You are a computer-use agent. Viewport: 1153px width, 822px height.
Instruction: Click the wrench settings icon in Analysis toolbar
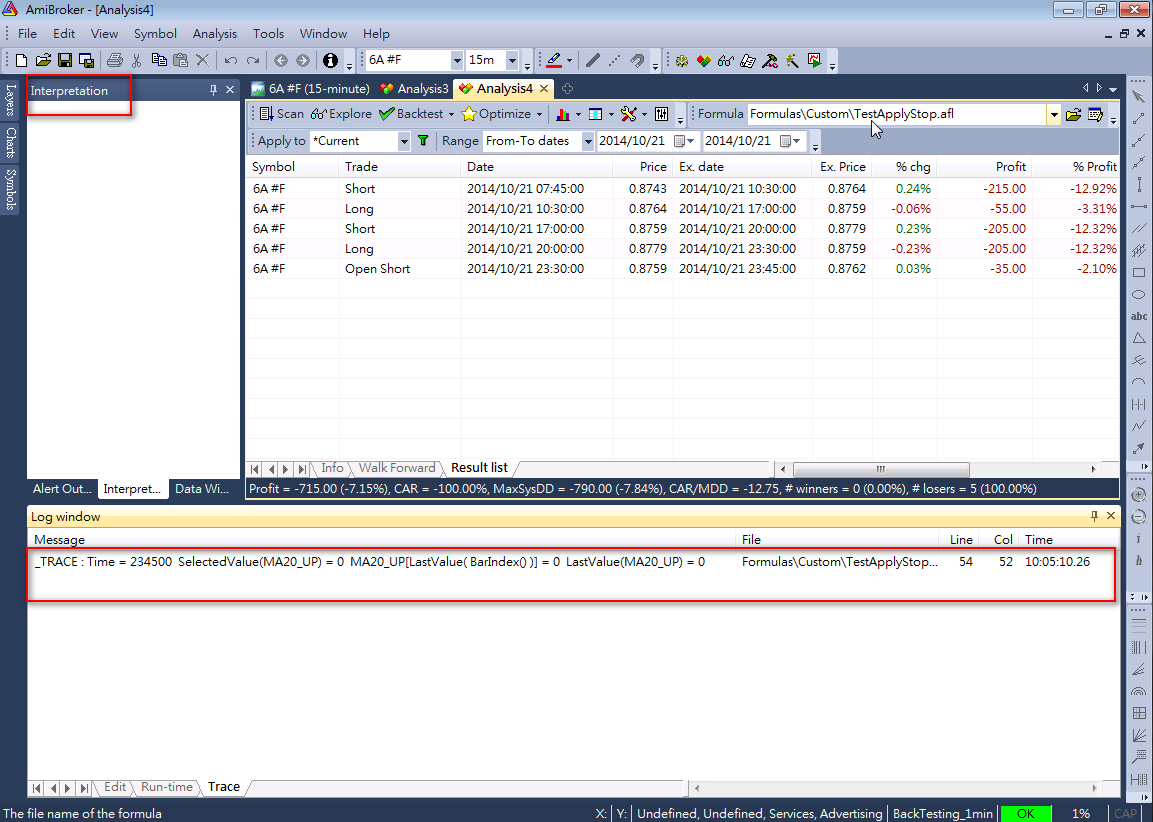click(628, 114)
